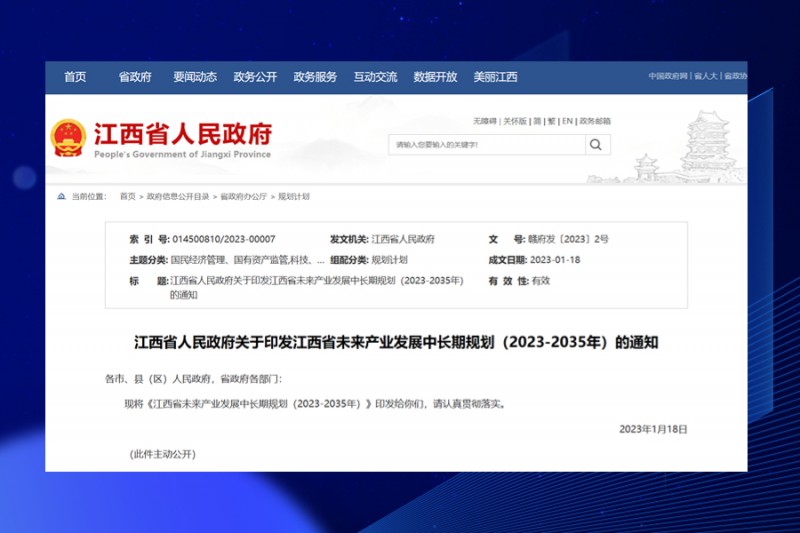Image resolution: width=800 pixels, height=533 pixels.
Task: Select 政务公开 in navigation bar
Action: [255, 77]
